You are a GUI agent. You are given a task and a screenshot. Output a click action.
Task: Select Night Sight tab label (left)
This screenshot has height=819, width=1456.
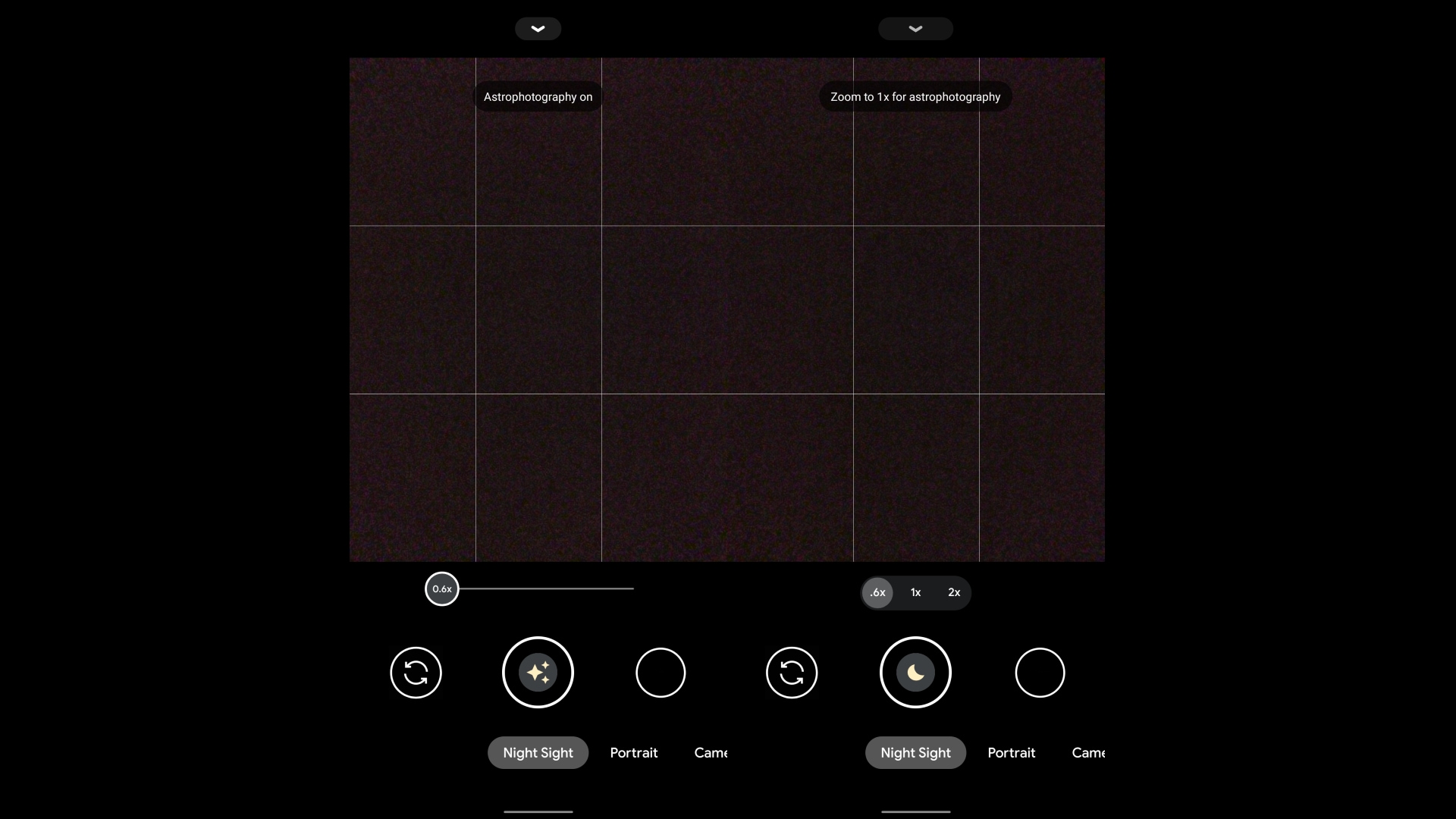coord(538,752)
